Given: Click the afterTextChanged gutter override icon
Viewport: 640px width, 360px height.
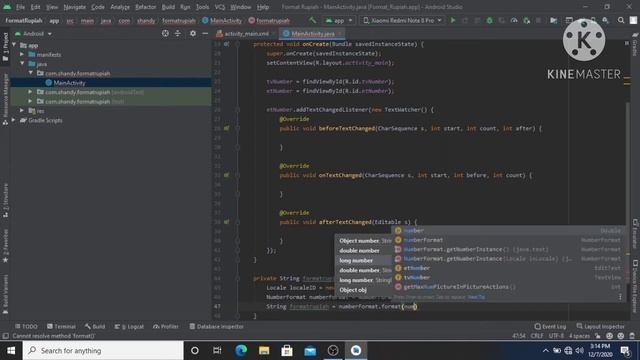Looking at the screenshot, I should [x=227, y=222].
